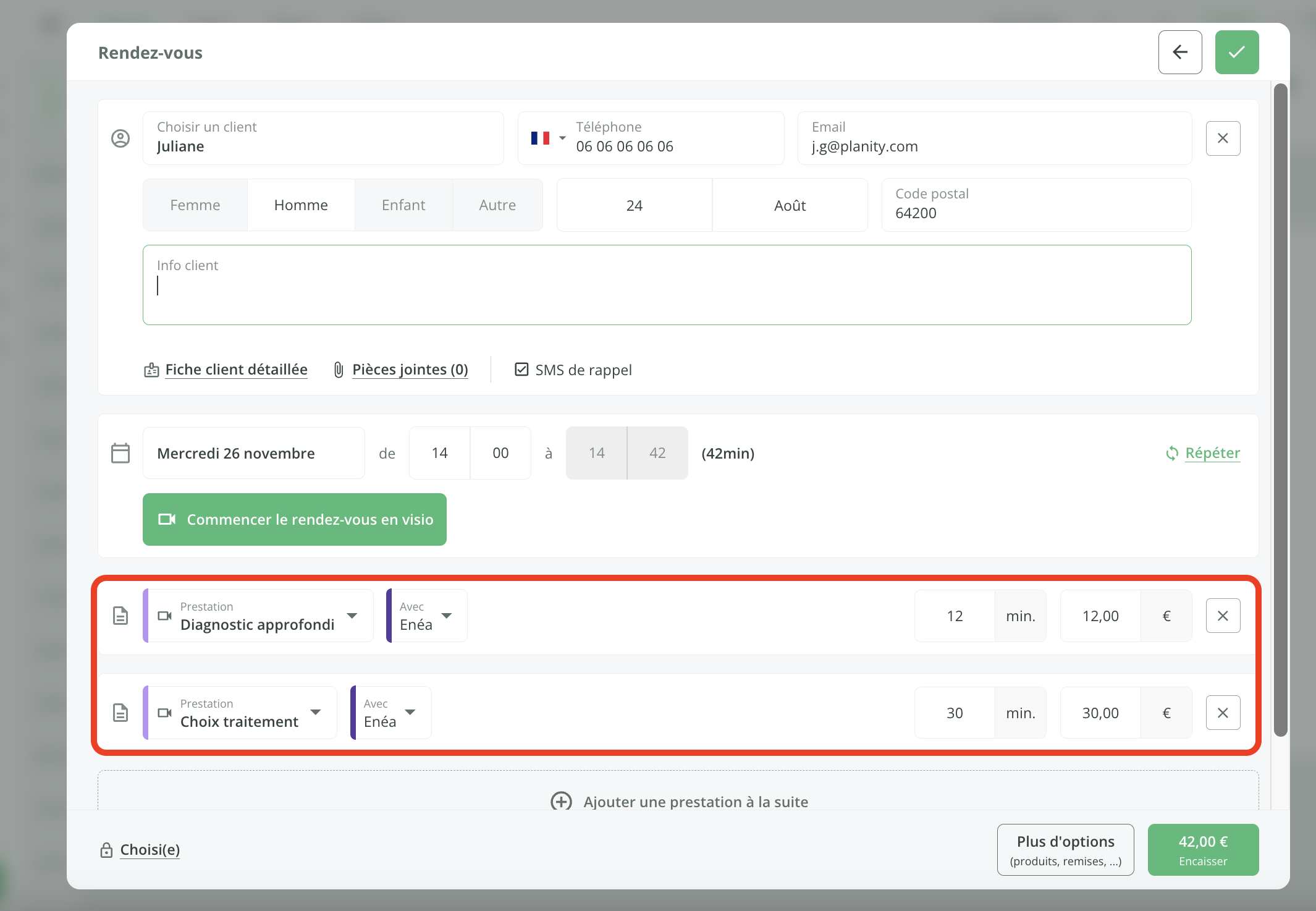The width and height of the screenshot is (1316, 911).
Task: Open phone country flag dropdown
Action: click(548, 138)
